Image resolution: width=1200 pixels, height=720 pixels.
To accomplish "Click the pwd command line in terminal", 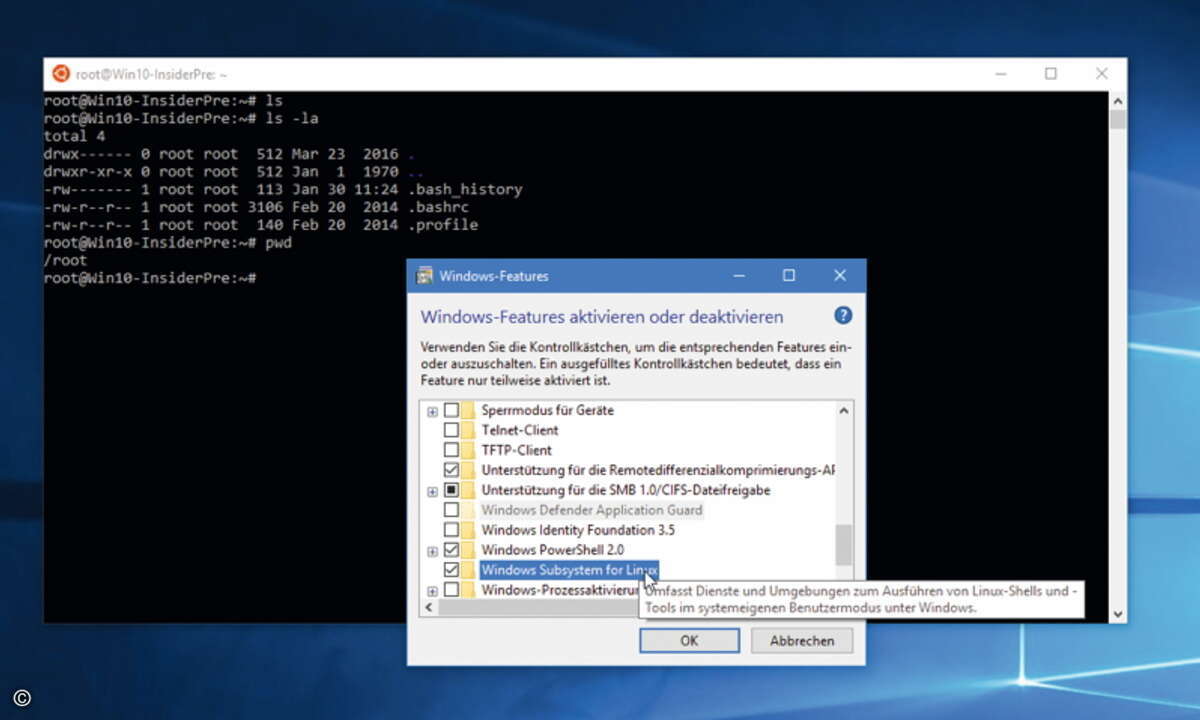I will coord(167,243).
